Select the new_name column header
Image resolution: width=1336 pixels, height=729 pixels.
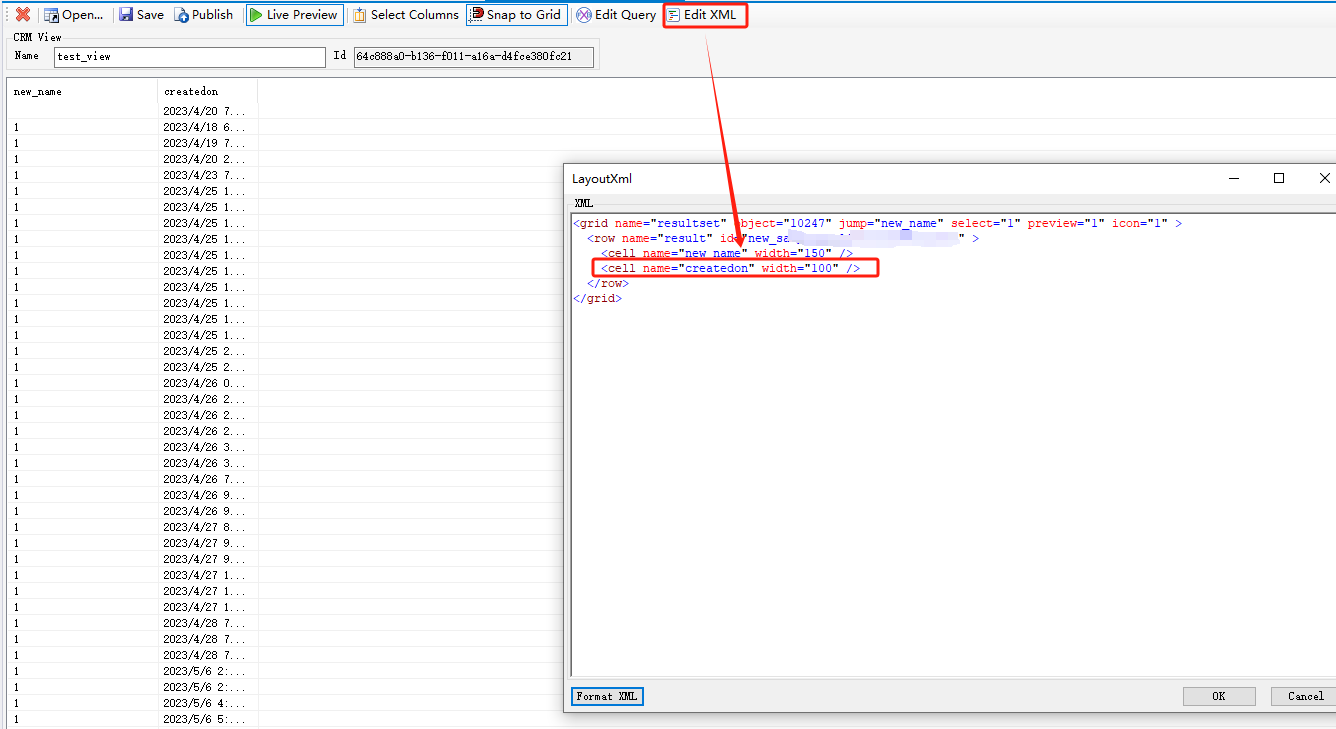(x=82, y=91)
